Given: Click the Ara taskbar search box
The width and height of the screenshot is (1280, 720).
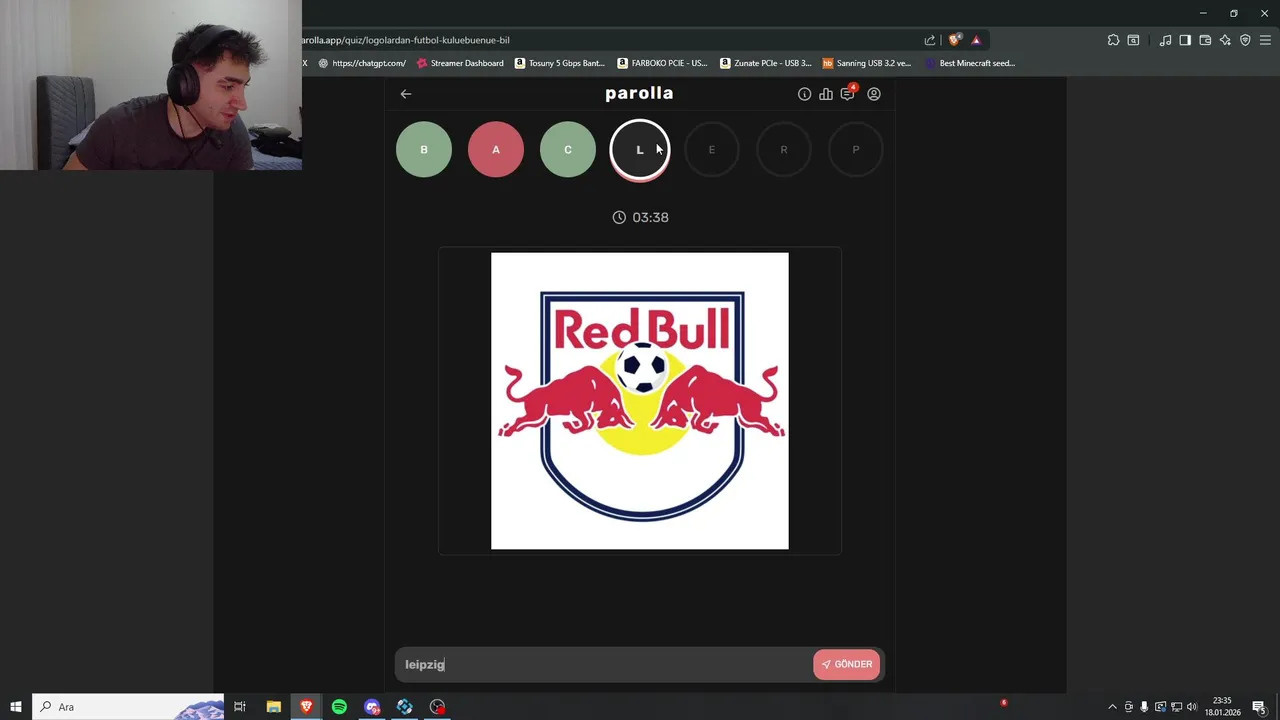Looking at the screenshot, I should pos(128,707).
